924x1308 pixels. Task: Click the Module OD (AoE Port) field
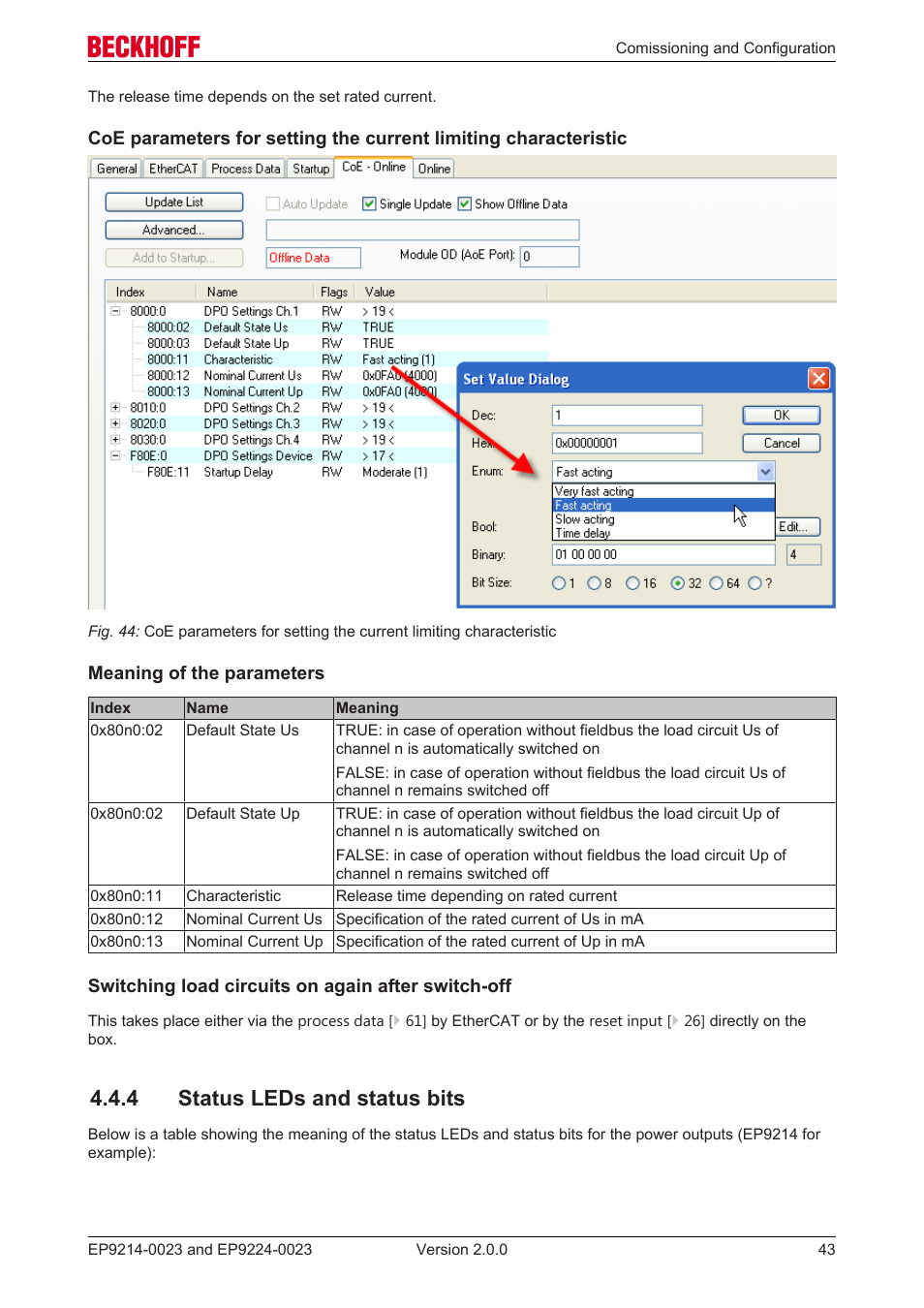[549, 257]
